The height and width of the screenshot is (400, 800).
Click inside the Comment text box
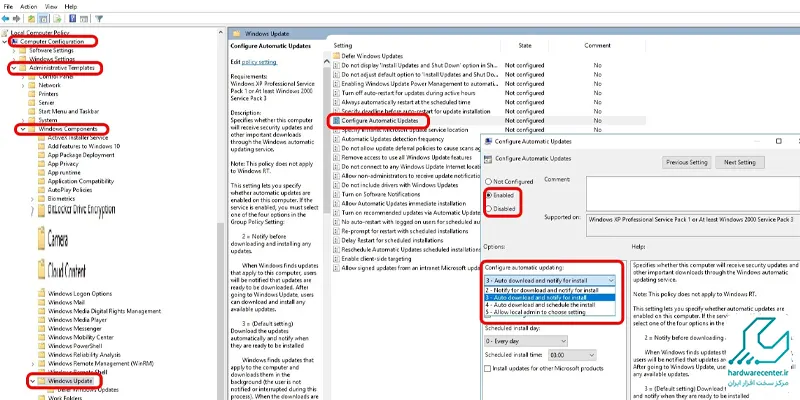[693, 193]
